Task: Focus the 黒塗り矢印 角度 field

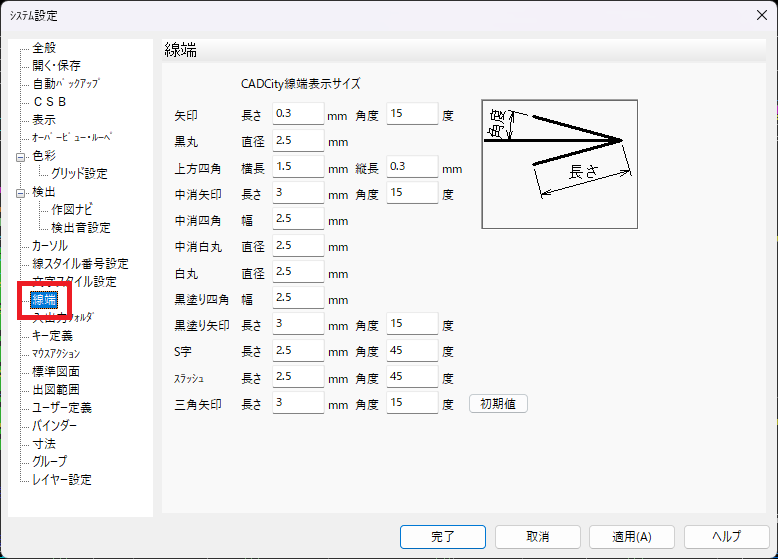Action: (x=412, y=323)
